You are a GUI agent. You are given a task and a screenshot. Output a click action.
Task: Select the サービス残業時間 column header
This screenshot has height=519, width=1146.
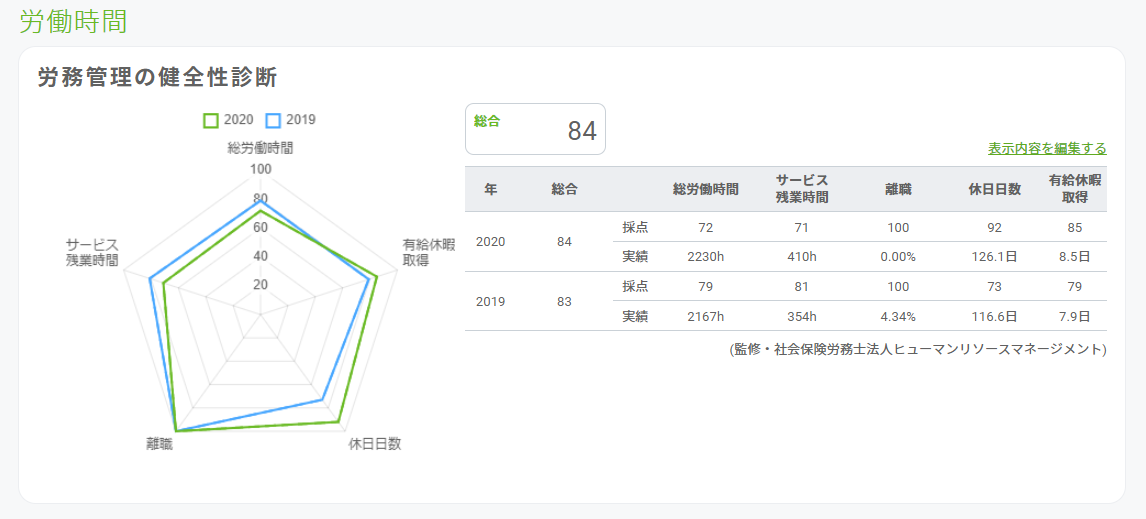[x=802, y=189]
